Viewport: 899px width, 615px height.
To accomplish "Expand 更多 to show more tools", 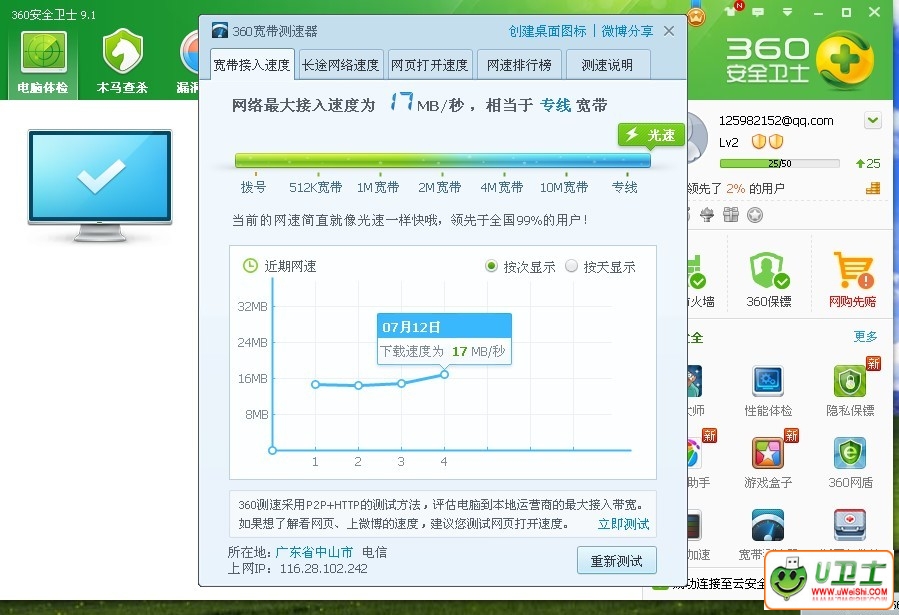I will 865,337.
